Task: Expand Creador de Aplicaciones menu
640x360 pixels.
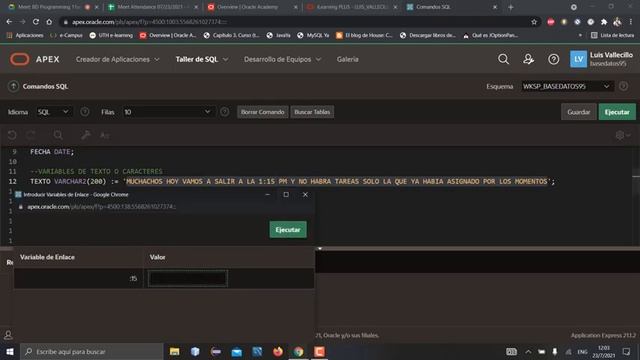Action: (118, 59)
